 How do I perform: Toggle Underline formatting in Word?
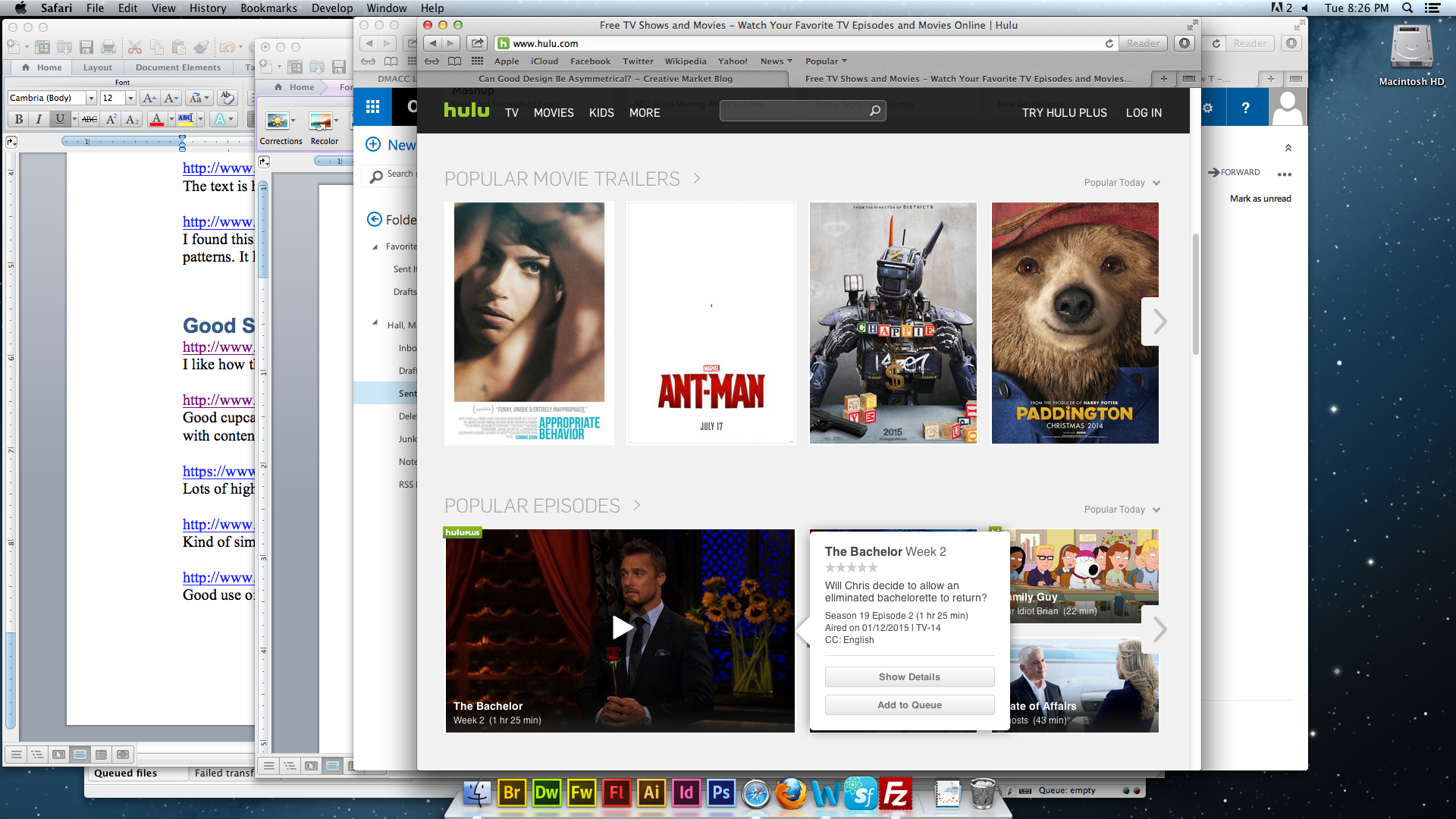60,119
